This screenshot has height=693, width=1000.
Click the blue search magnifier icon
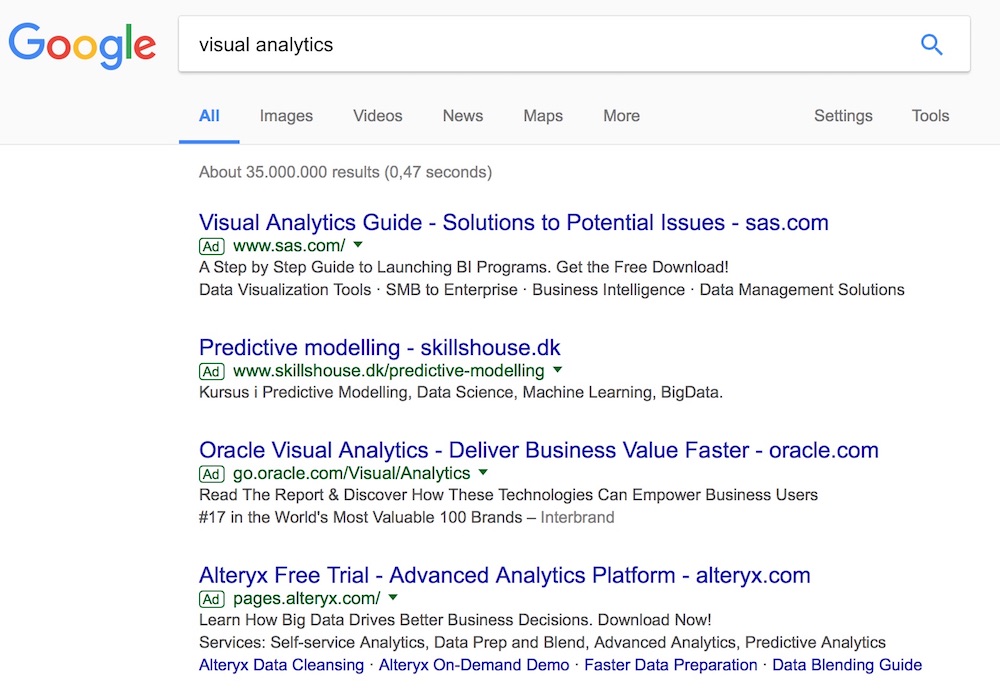tap(931, 45)
